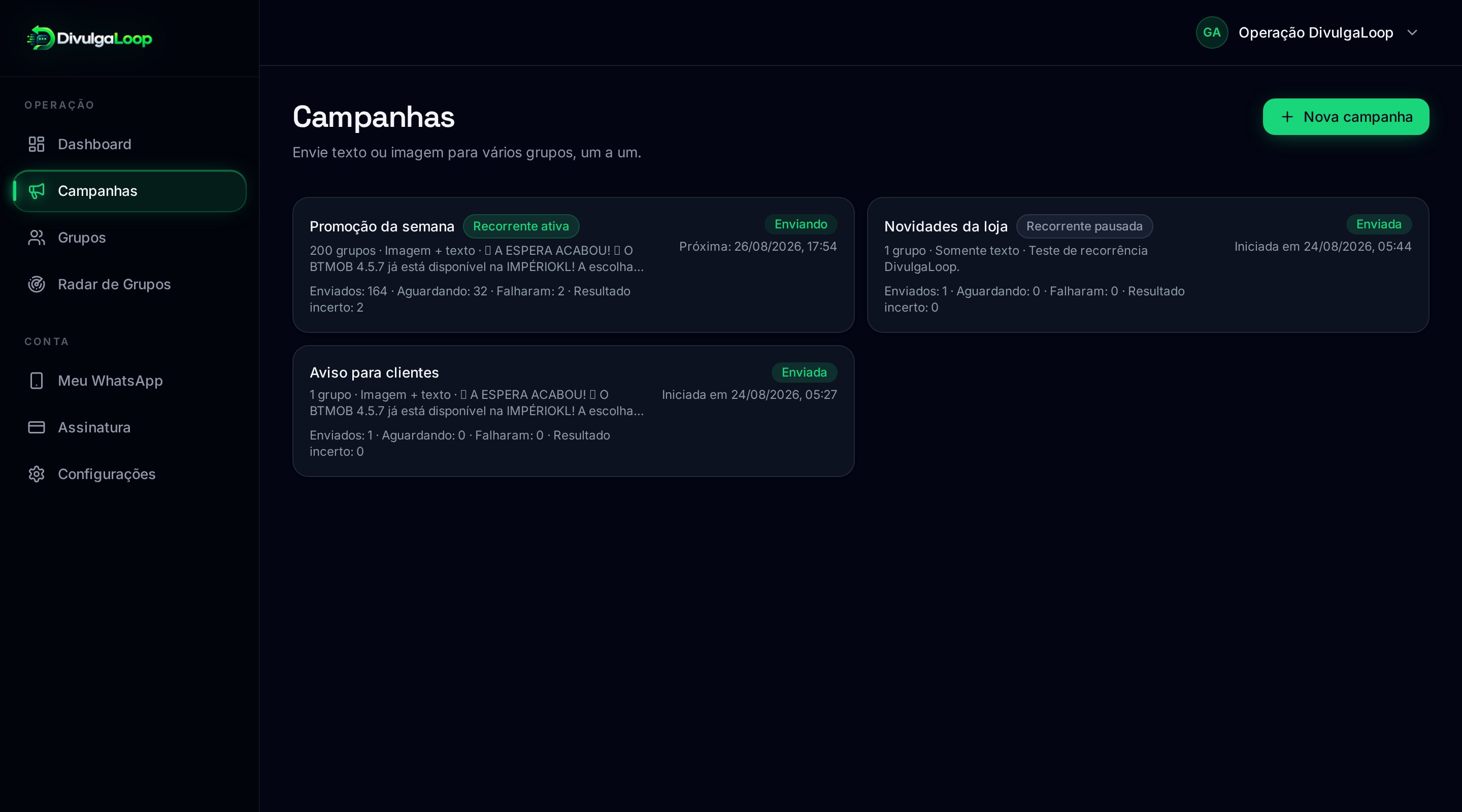Image resolution: width=1462 pixels, height=812 pixels.
Task: Open the Aviso para clientes campaign
Action: [573, 411]
